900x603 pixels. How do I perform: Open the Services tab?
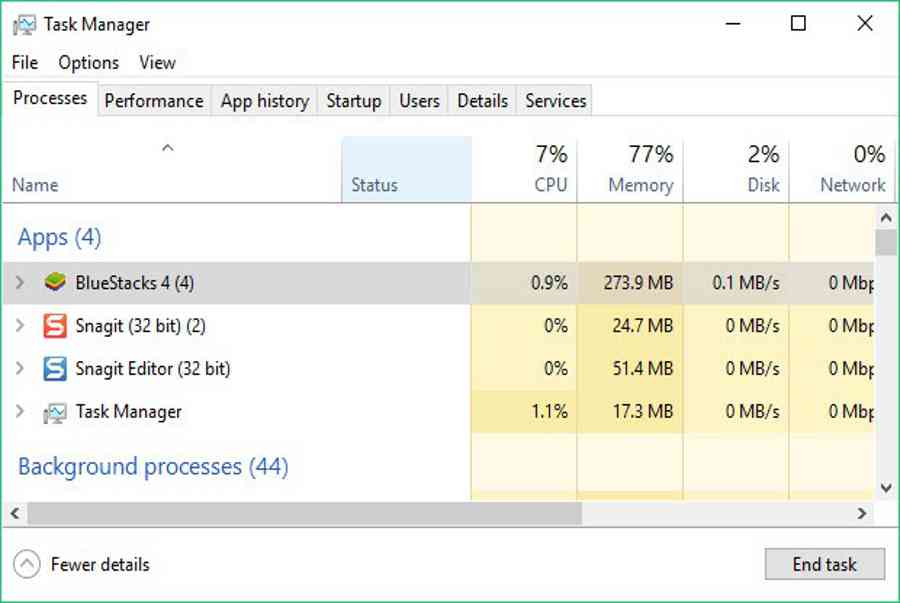555,101
